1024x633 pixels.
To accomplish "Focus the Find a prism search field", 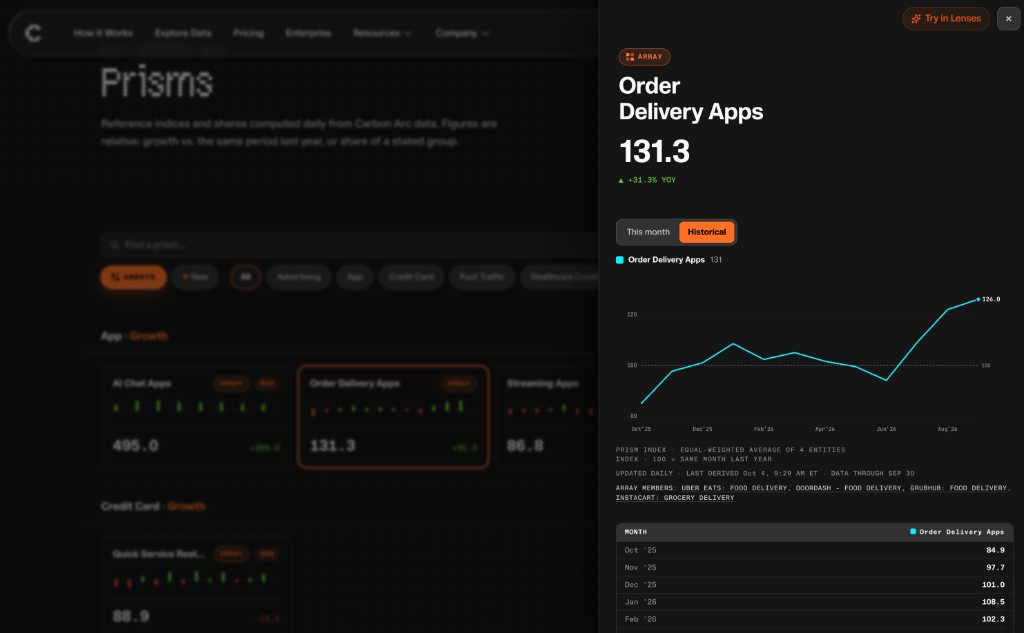I will point(349,245).
